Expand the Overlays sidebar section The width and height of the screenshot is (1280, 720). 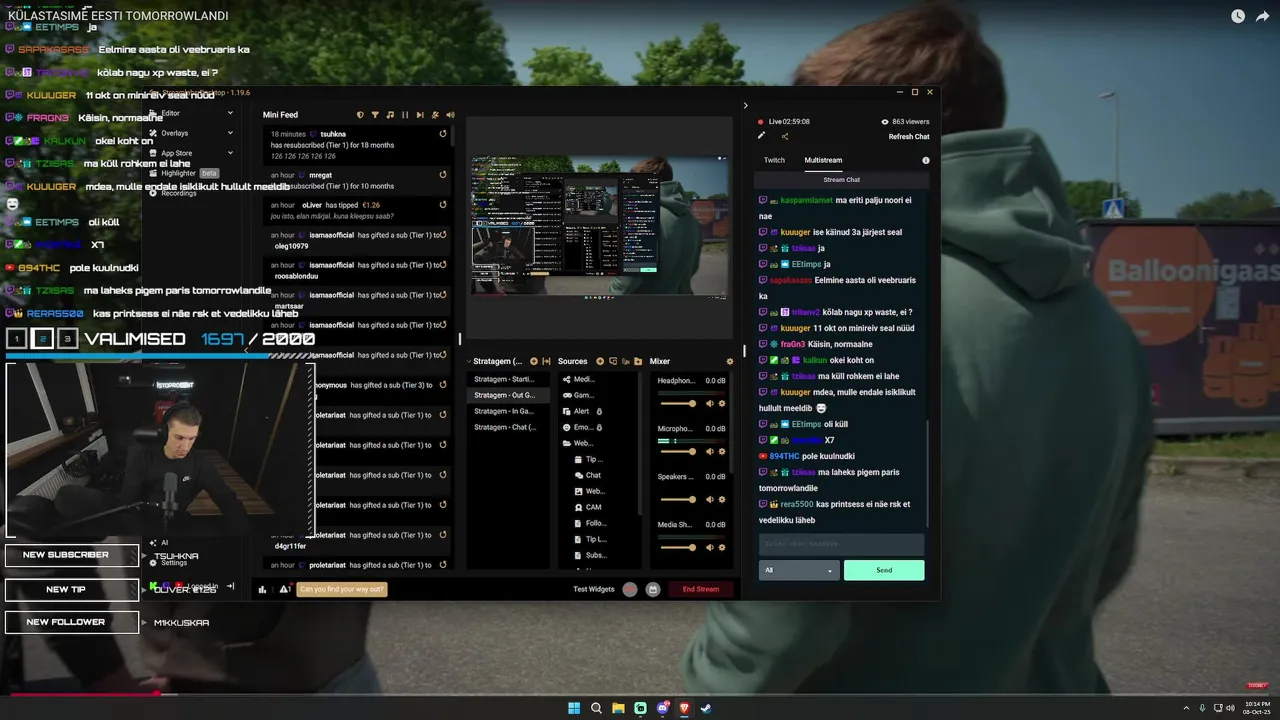[x=230, y=133]
